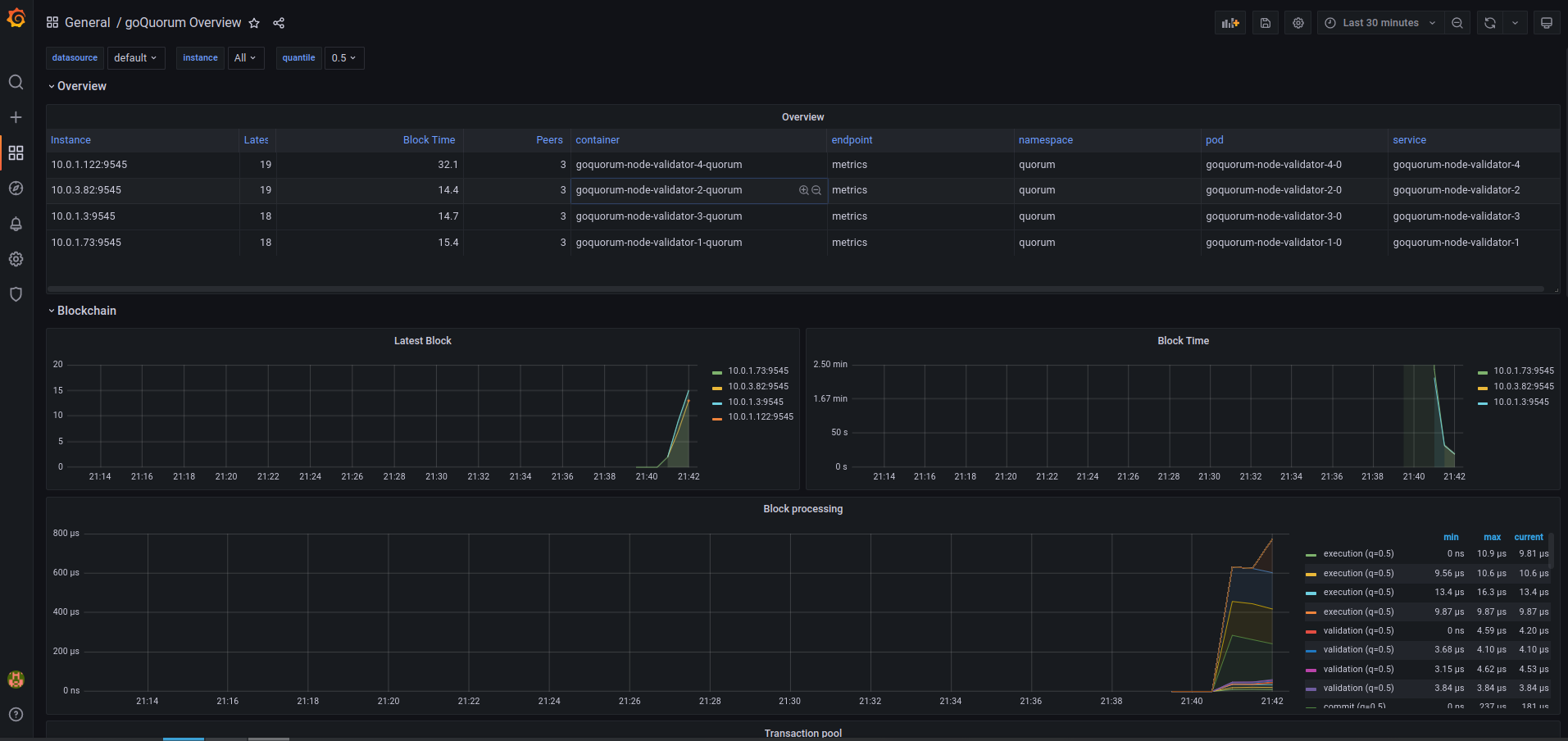Open the search dashboards icon in sidebar
The image size is (1568, 741).
16,82
